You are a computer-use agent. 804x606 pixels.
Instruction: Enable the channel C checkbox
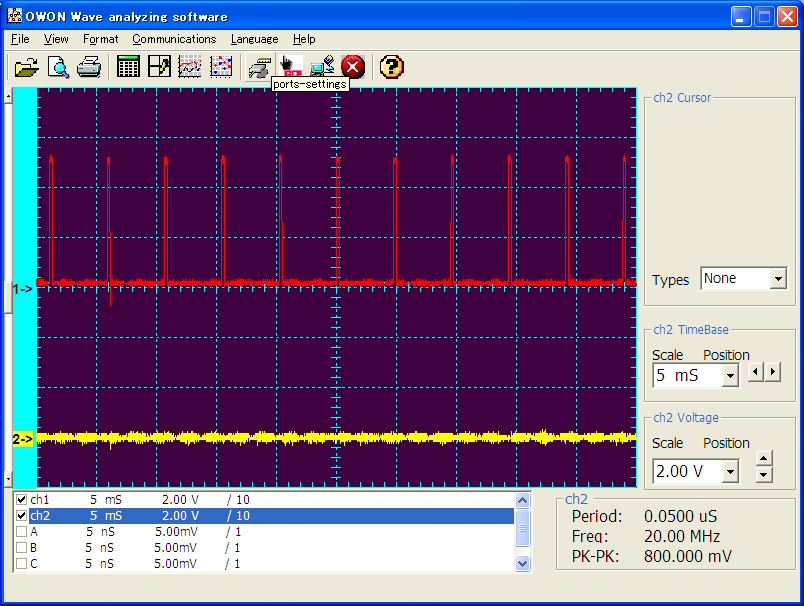tap(22, 563)
